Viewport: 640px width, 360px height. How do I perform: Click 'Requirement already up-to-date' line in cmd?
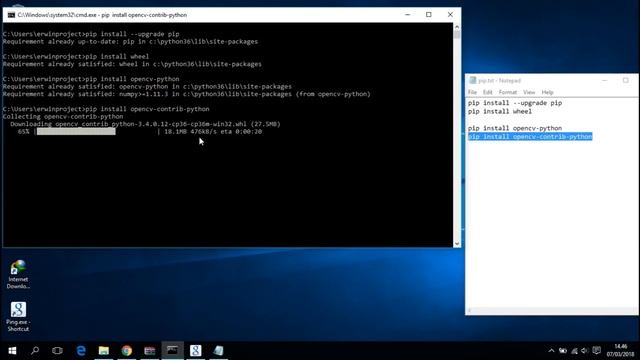pyautogui.click(x=130, y=41)
